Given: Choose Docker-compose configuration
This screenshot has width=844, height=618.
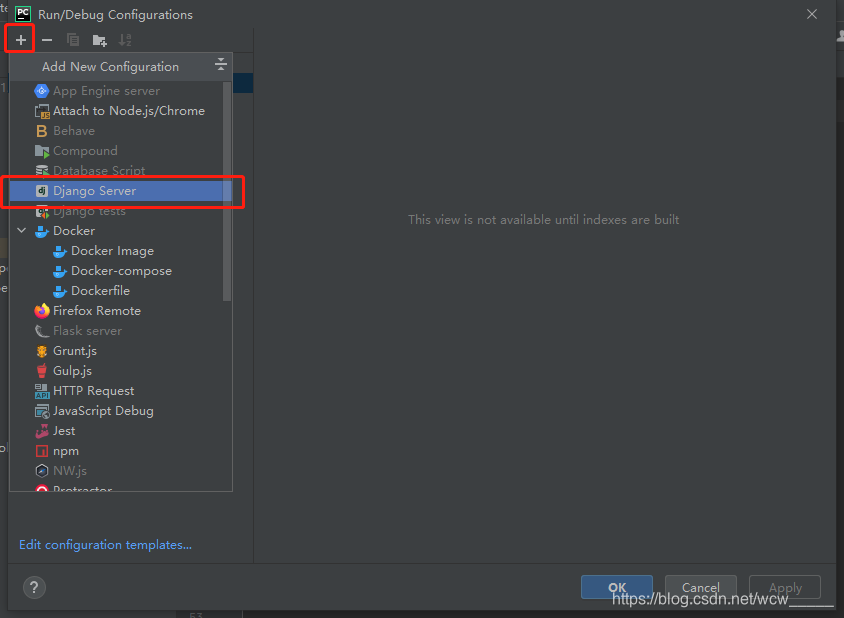Looking at the screenshot, I should pyautogui.click(x=122, y=271).
